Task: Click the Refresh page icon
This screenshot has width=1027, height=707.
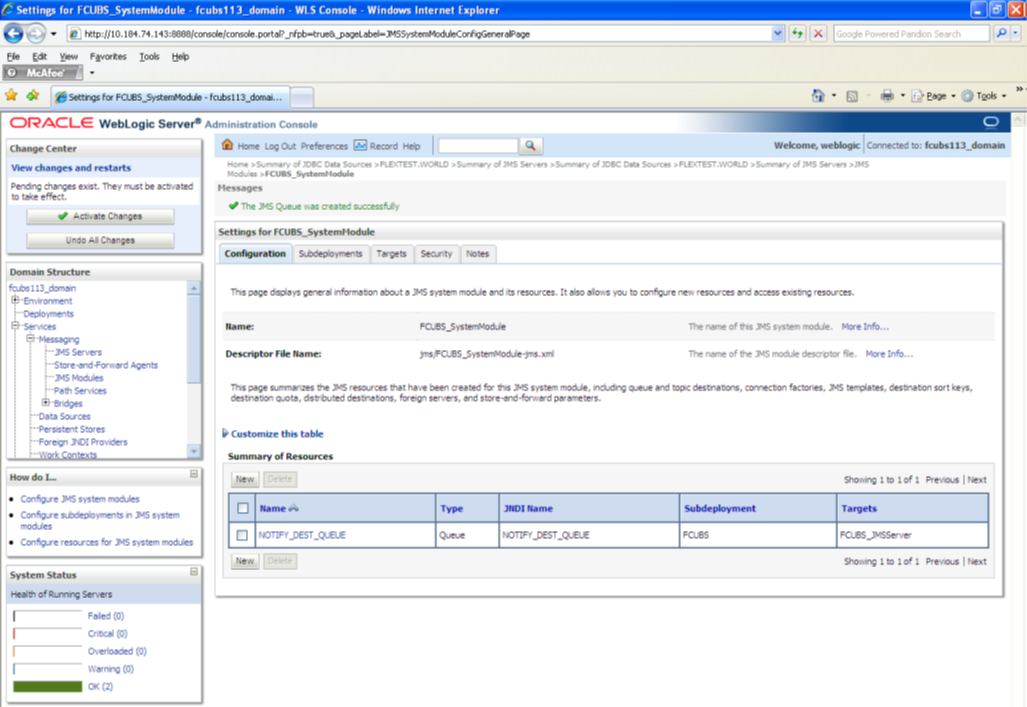Action: coord(797,33)
